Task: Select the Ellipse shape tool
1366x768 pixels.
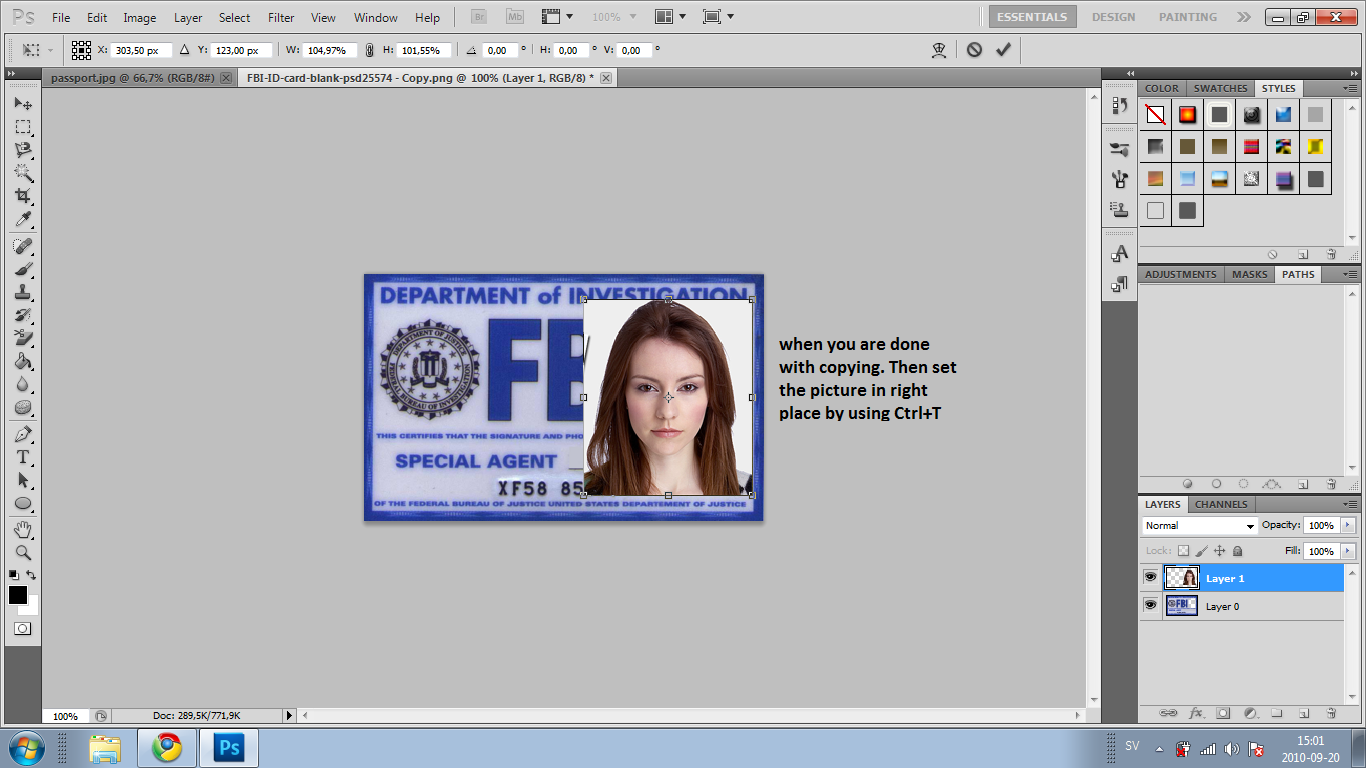Action: tap(23, 503)
